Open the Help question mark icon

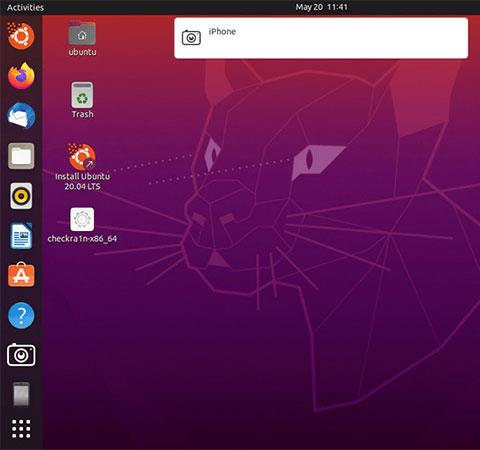21,315
